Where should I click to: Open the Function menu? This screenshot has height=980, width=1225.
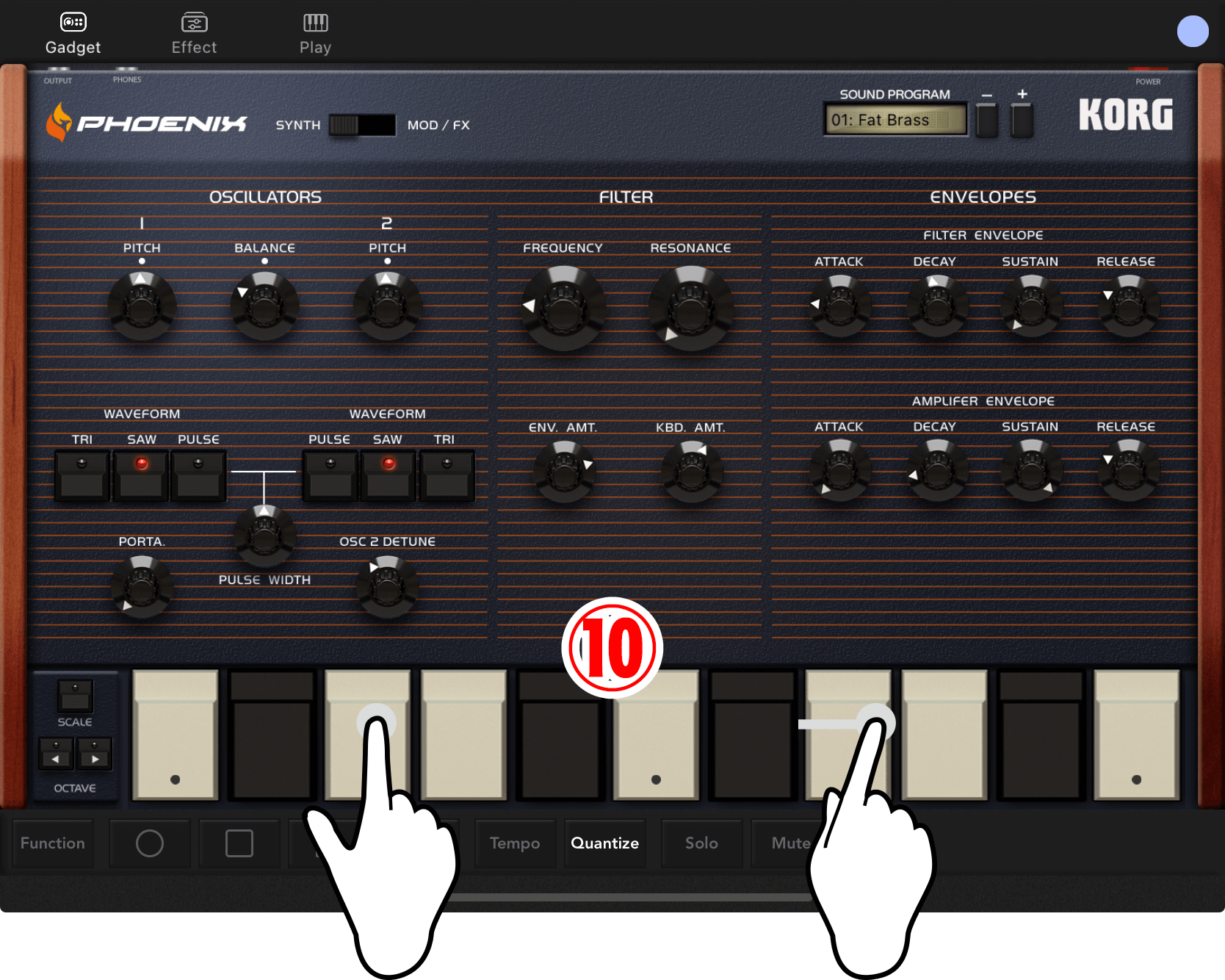53,843
